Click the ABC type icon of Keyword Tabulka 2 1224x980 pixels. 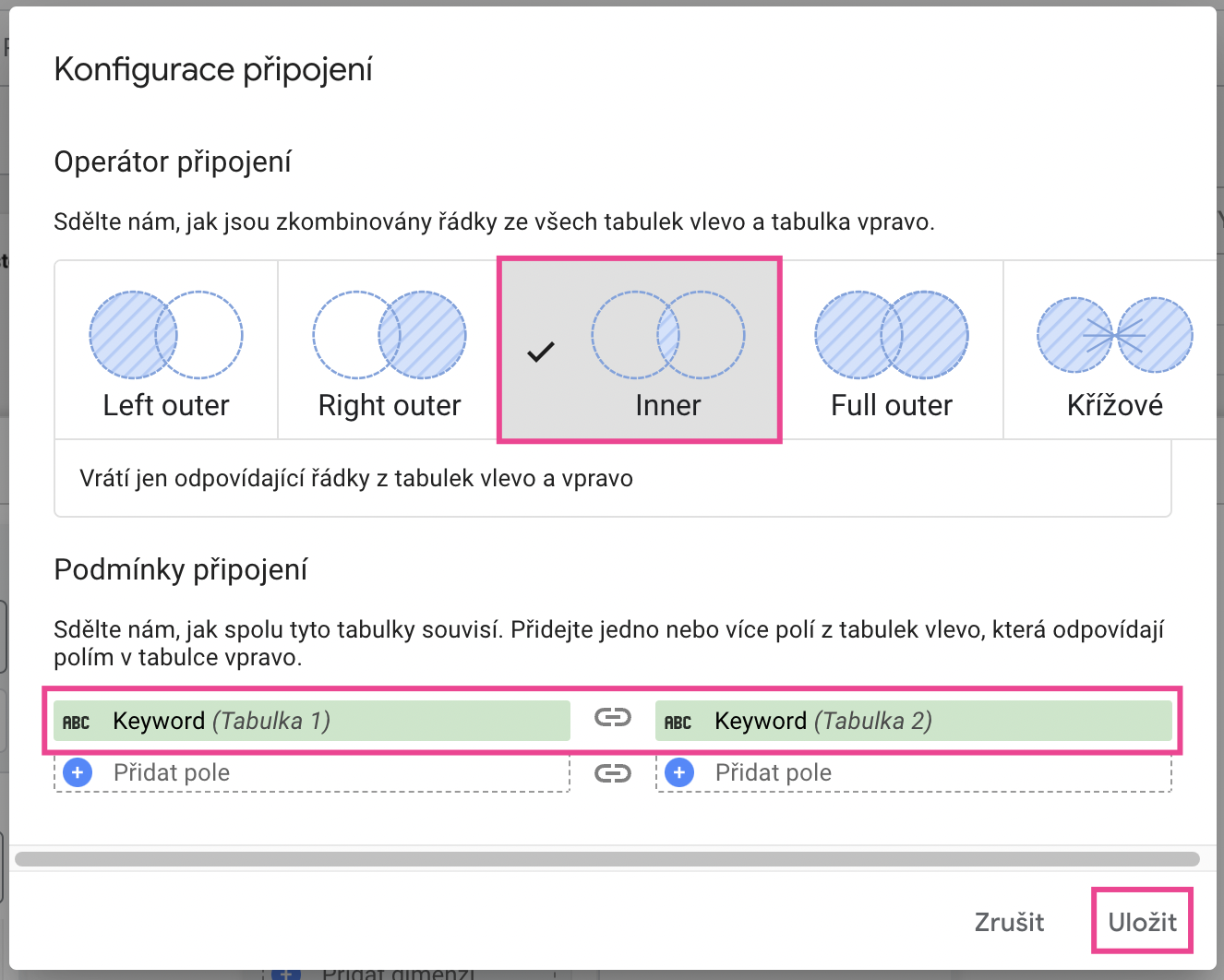click(x=678, y=723)
